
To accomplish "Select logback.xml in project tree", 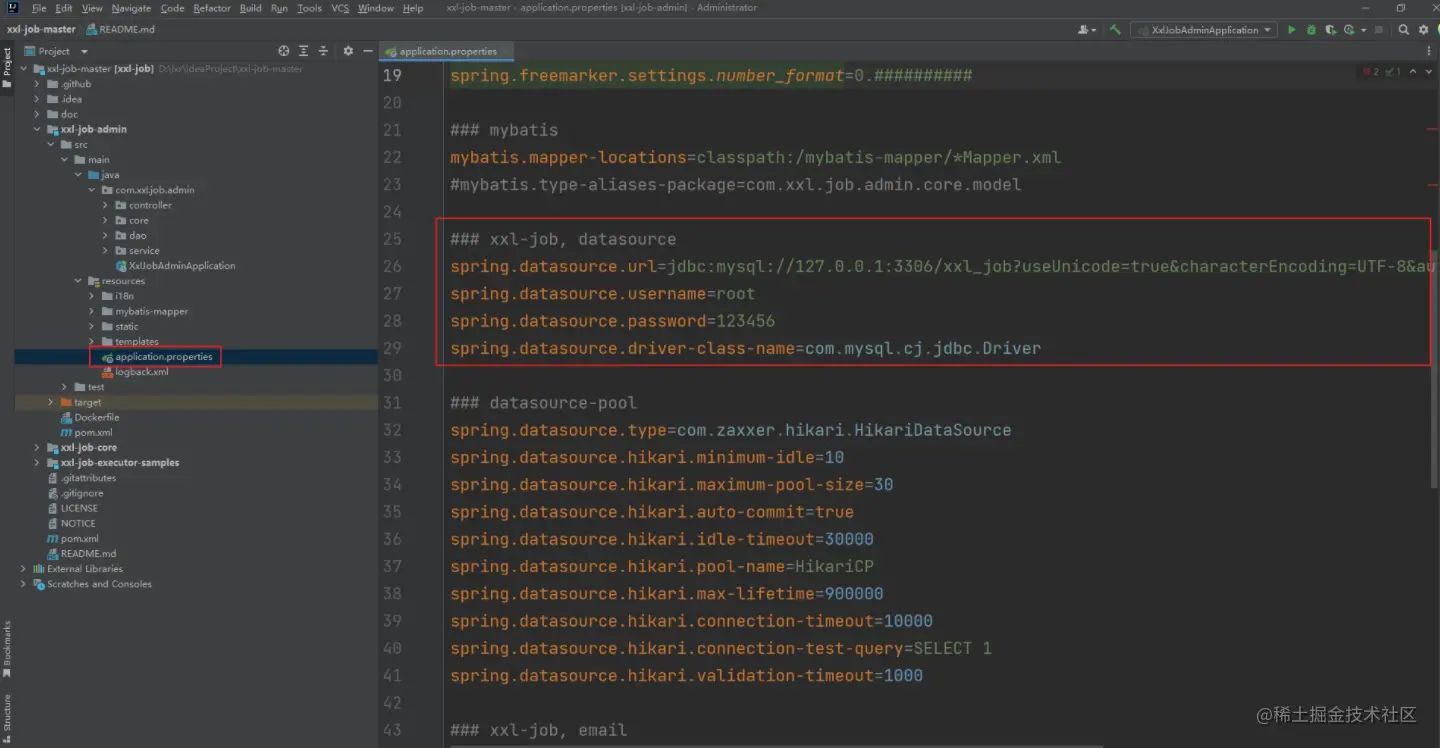I will (134, 372).
